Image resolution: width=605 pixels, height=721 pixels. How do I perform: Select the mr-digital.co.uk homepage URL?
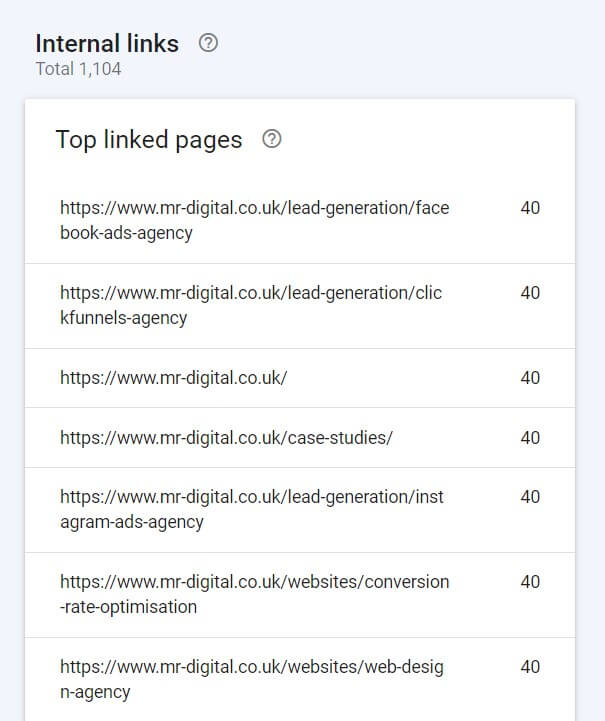point(173,378)
